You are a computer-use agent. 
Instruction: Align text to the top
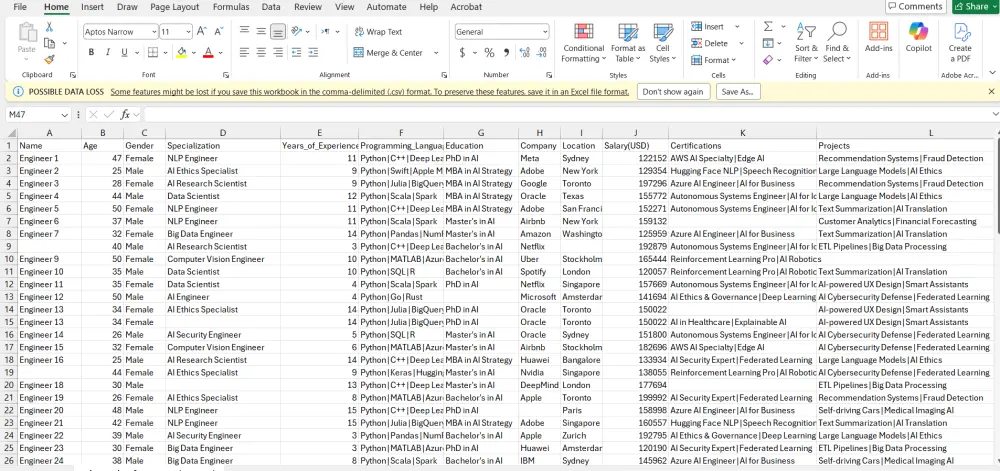click(244, 31)
